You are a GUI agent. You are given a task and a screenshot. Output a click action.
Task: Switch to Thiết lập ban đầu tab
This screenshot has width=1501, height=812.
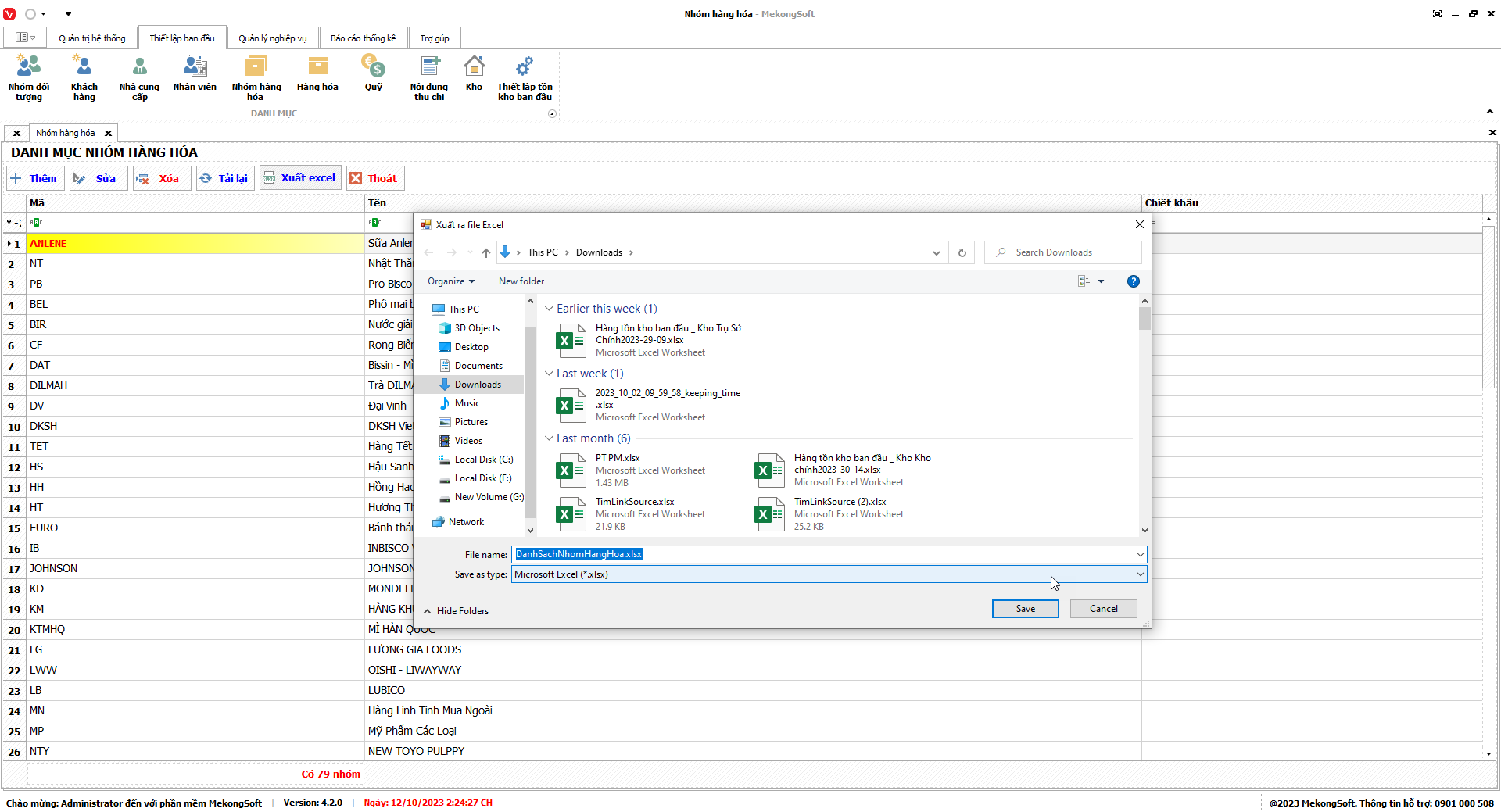182,38
